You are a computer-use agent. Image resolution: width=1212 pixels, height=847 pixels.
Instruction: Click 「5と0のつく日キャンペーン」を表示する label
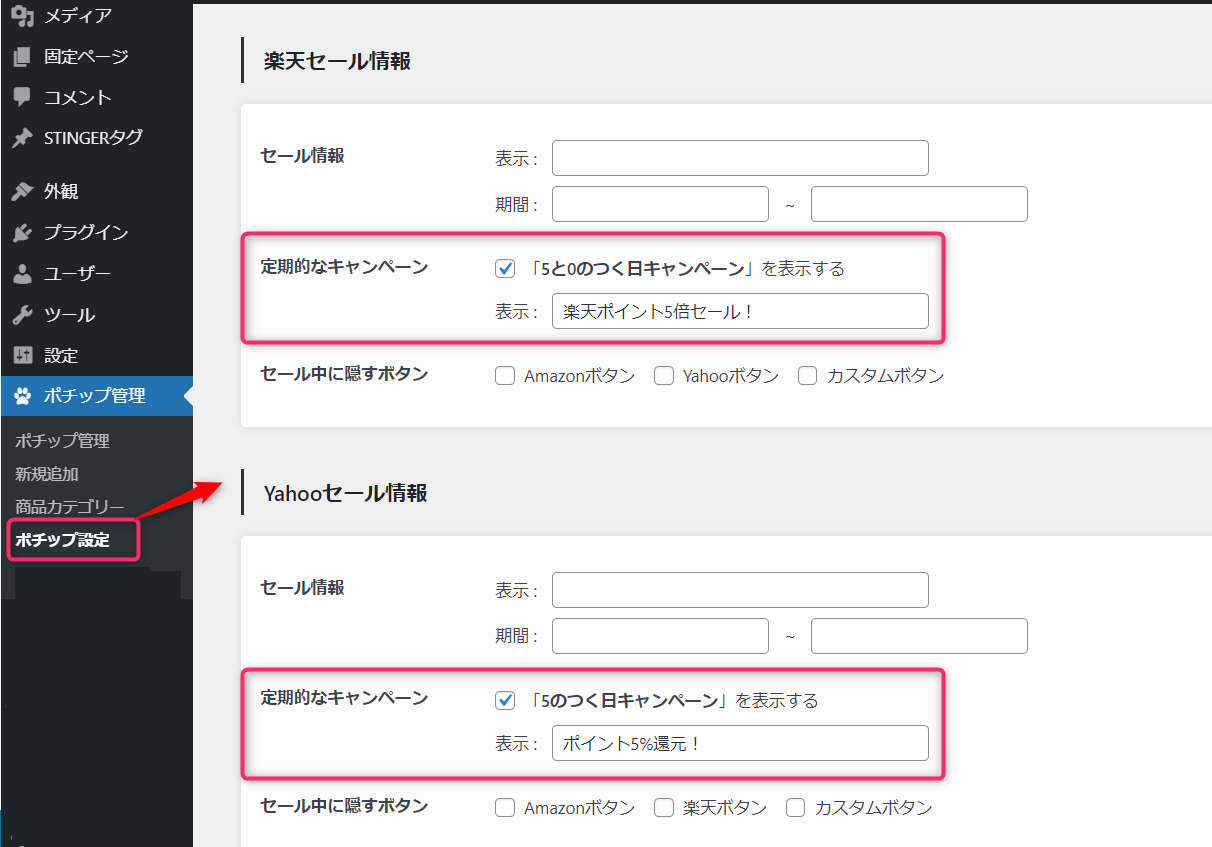point(684,268)
